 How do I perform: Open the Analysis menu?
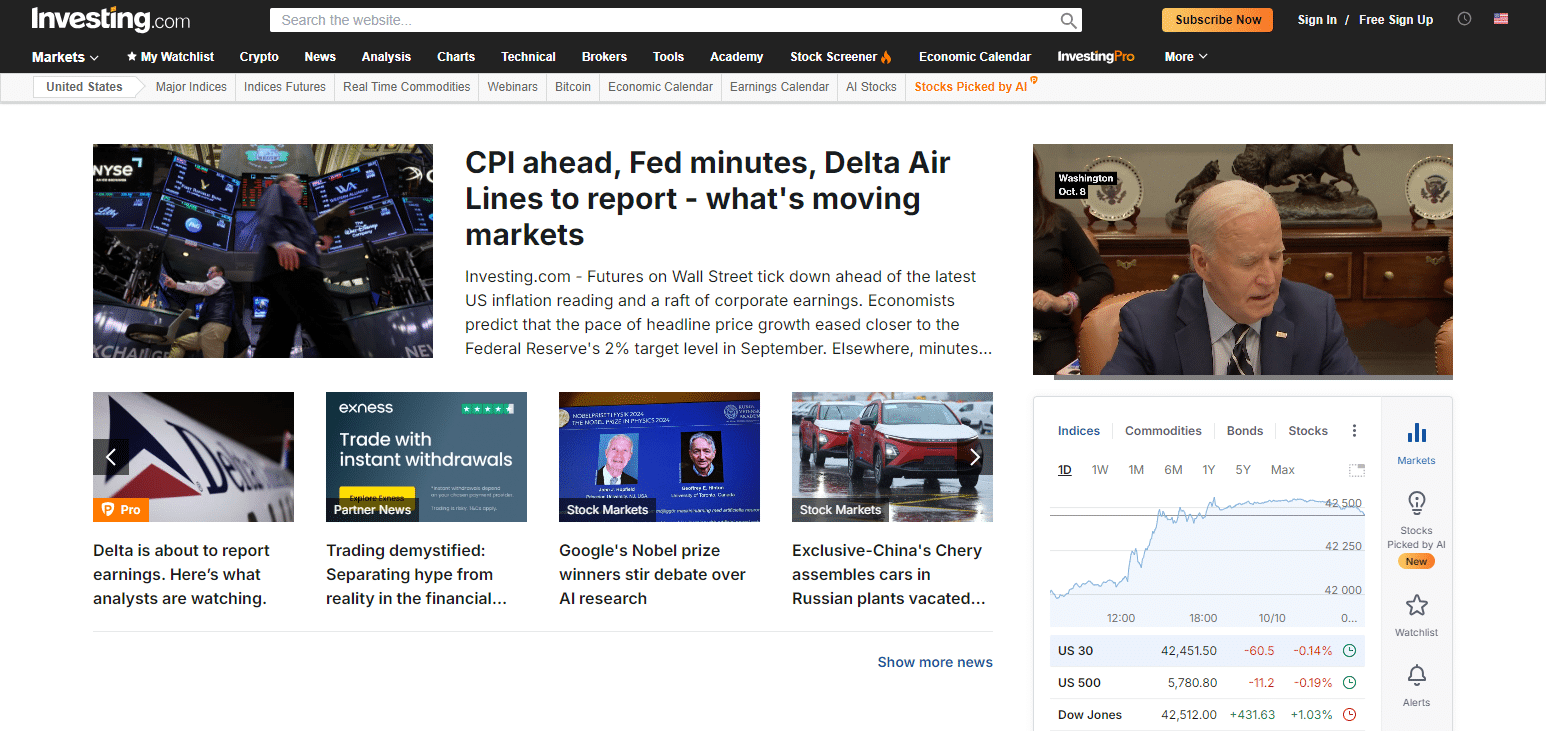386,57
